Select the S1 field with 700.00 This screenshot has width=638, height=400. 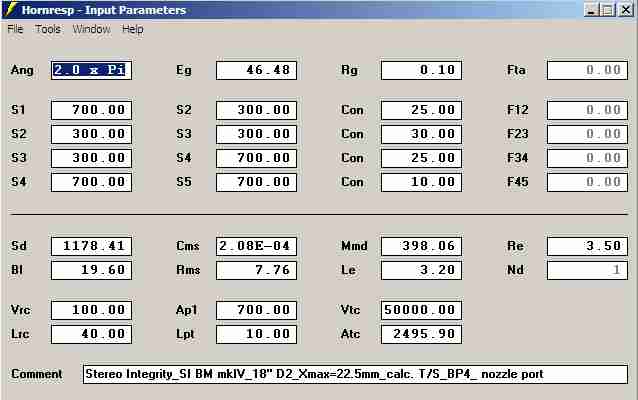[92, 110]
